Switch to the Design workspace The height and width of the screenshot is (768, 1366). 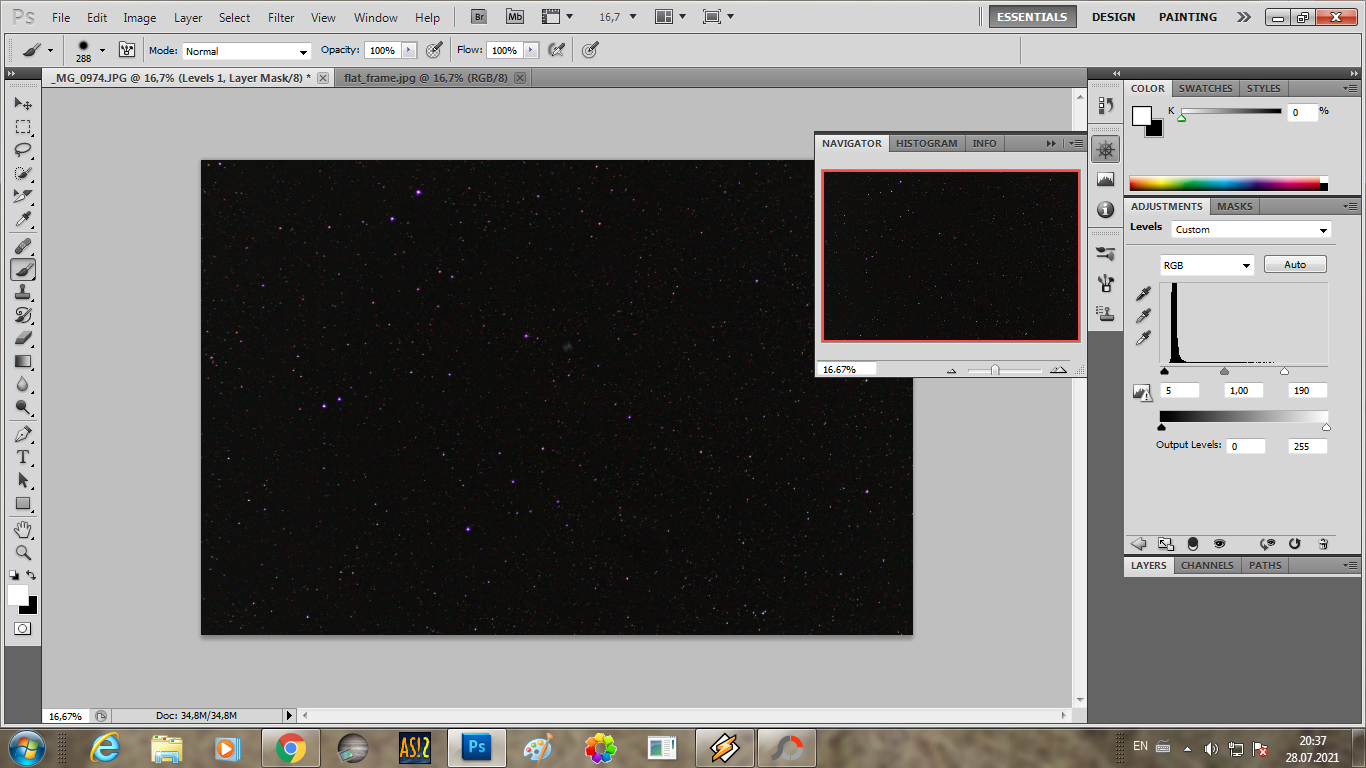(x=1113, y=17)
